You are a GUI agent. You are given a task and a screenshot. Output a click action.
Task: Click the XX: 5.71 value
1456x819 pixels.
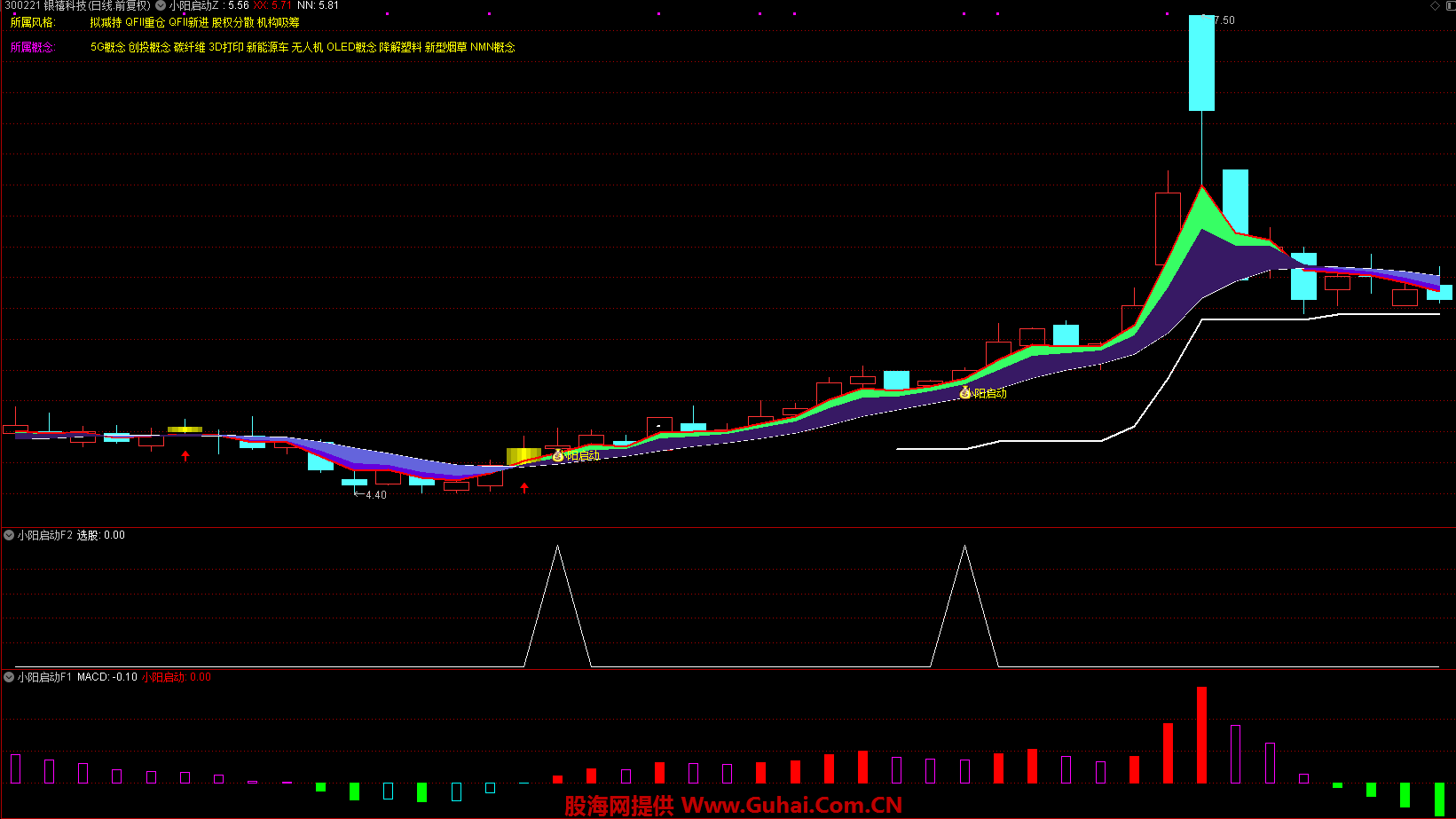[272, 5]
